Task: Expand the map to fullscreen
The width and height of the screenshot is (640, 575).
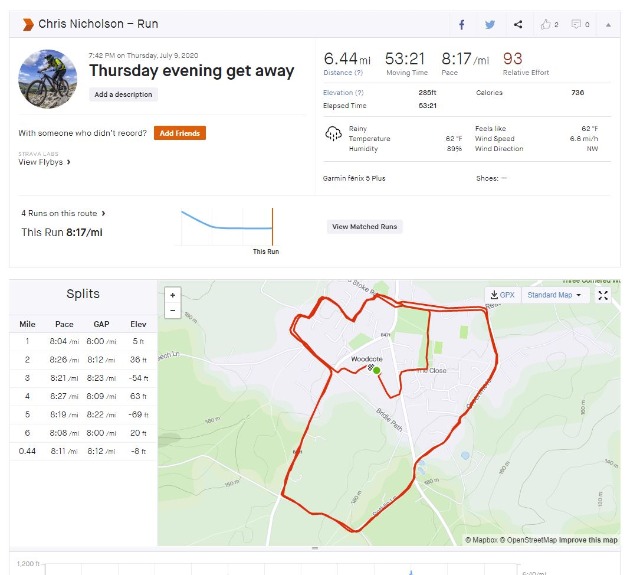Action: pyautogui.click(x=603, y=295)
